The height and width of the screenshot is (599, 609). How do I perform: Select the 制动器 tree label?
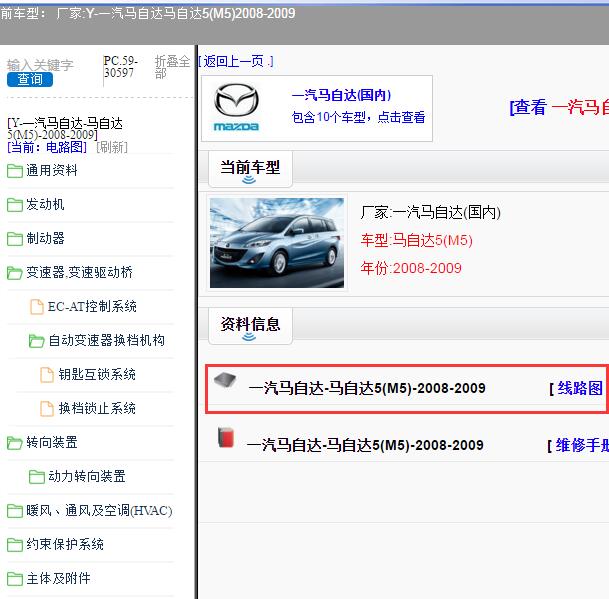tap(45, 239)
